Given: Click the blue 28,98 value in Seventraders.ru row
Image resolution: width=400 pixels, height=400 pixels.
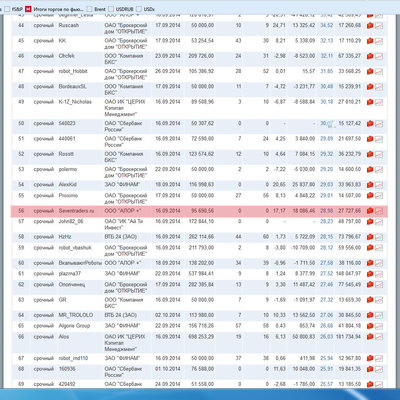Looking at the screenshot, I should point(327,211).
